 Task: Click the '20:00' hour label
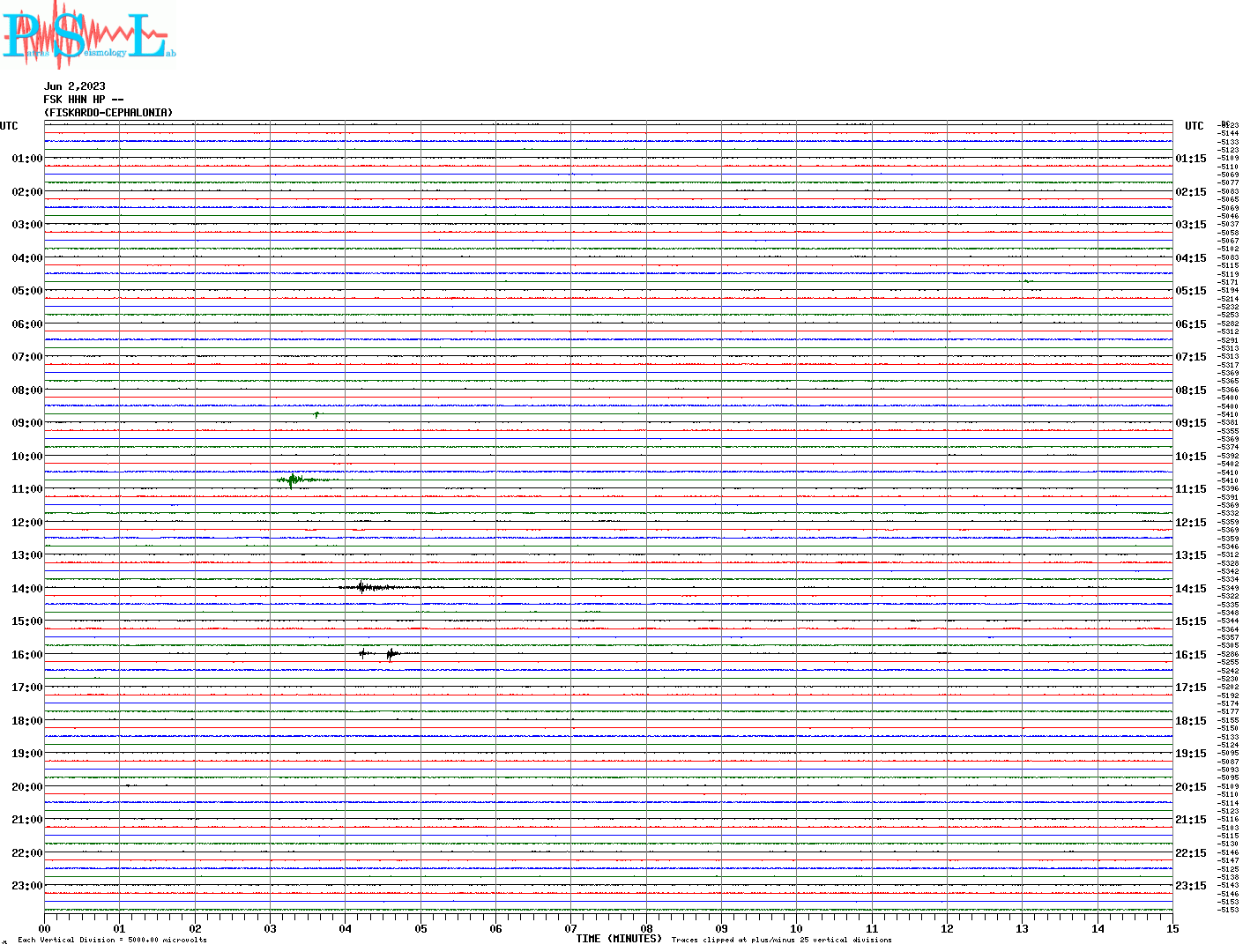click(x=27, y=787)
